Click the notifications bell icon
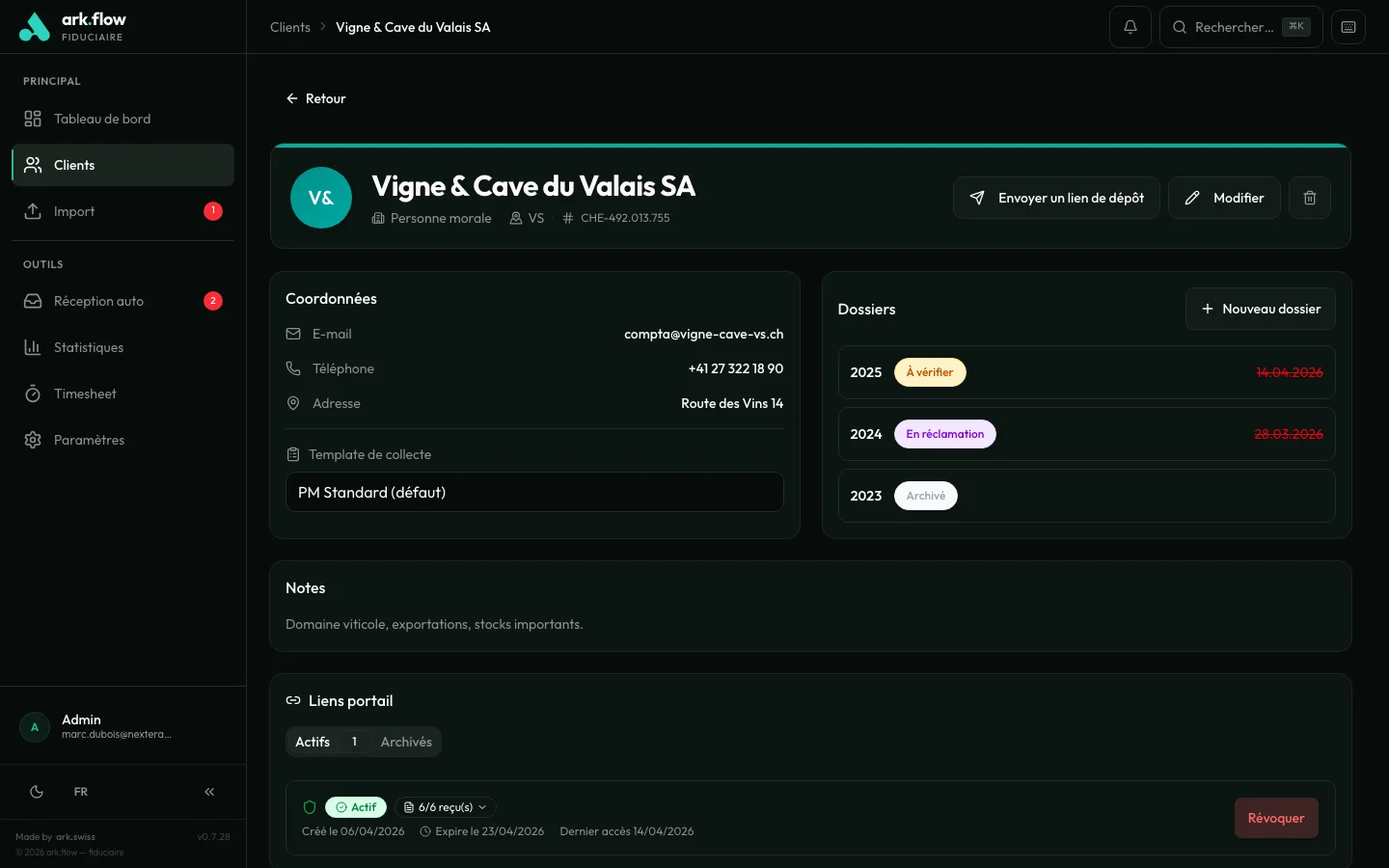Screen dimensions: 1389x868 coord(1130,27)
